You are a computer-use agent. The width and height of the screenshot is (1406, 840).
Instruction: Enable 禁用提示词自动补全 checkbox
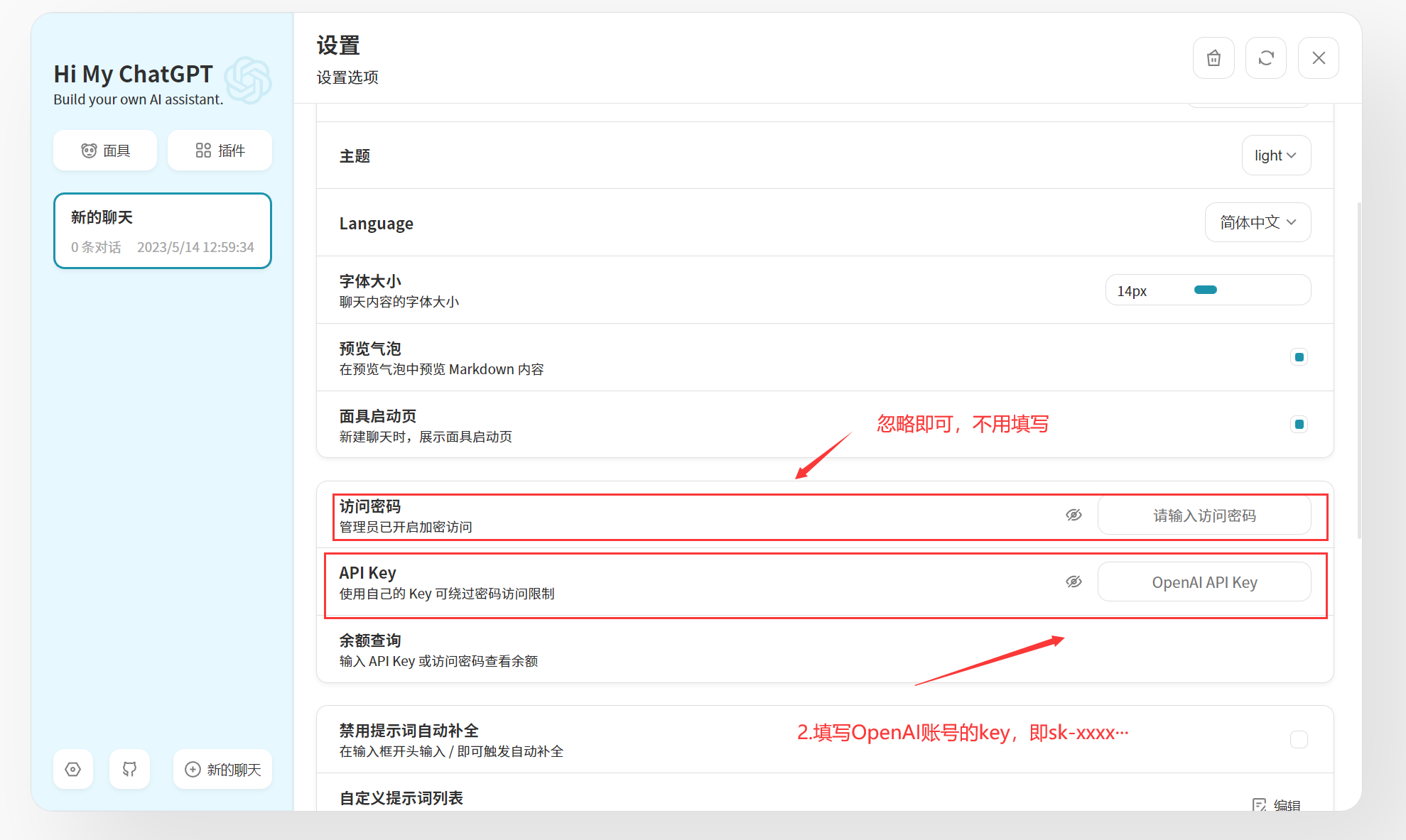pyautogui.click(x=1299, y=740)
